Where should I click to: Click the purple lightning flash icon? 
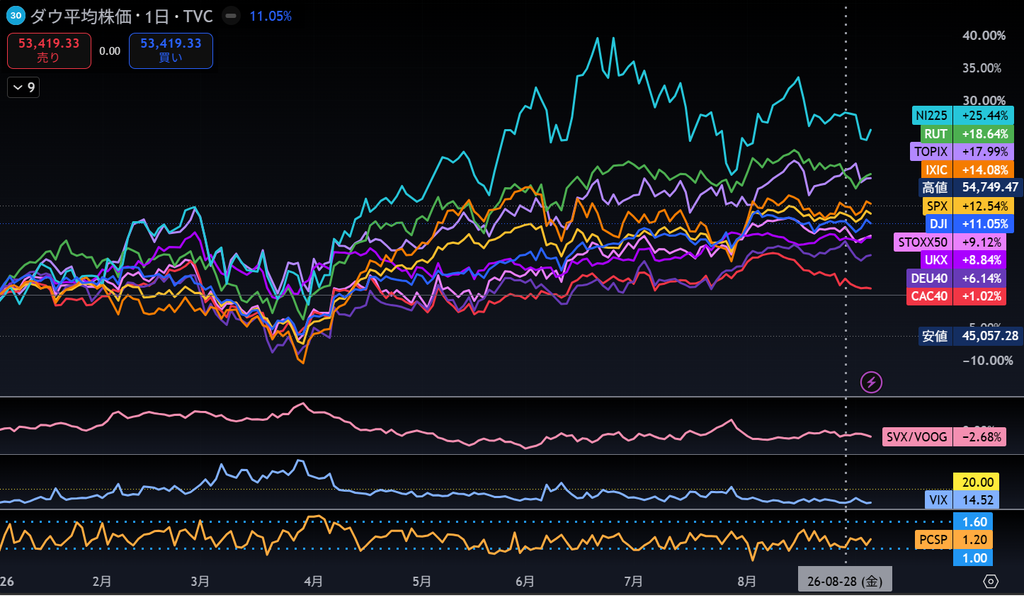pos(871,382)
